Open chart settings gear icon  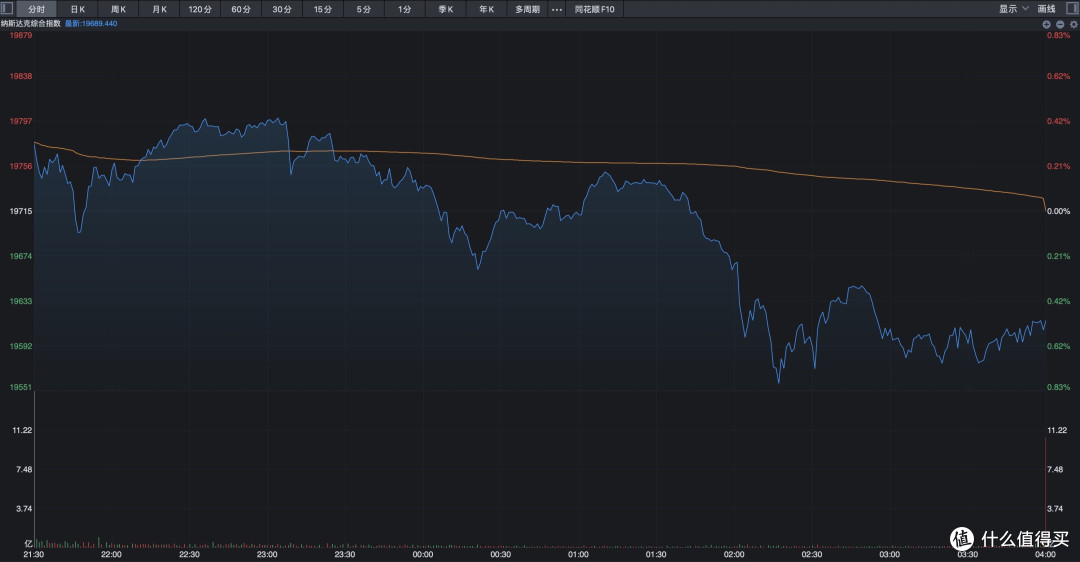1073,24
